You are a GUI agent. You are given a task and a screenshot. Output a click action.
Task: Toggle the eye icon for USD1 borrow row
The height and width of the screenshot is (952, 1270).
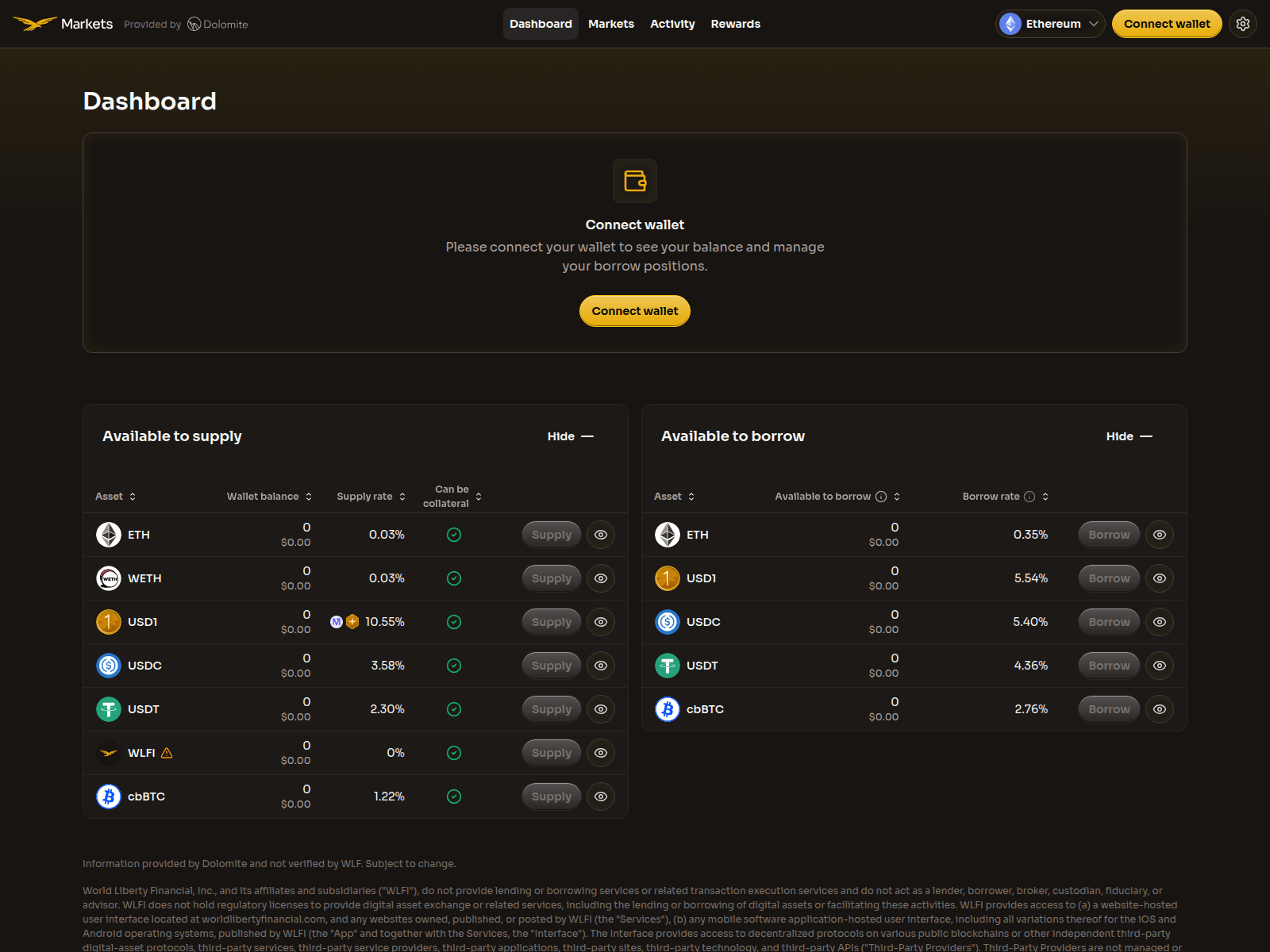coord(1160,578)
